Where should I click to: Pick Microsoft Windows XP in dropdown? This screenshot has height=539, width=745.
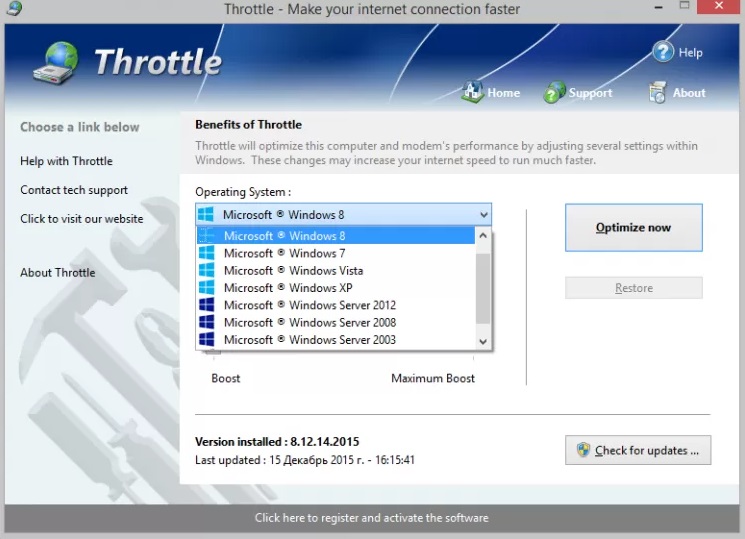click(287, 288)
